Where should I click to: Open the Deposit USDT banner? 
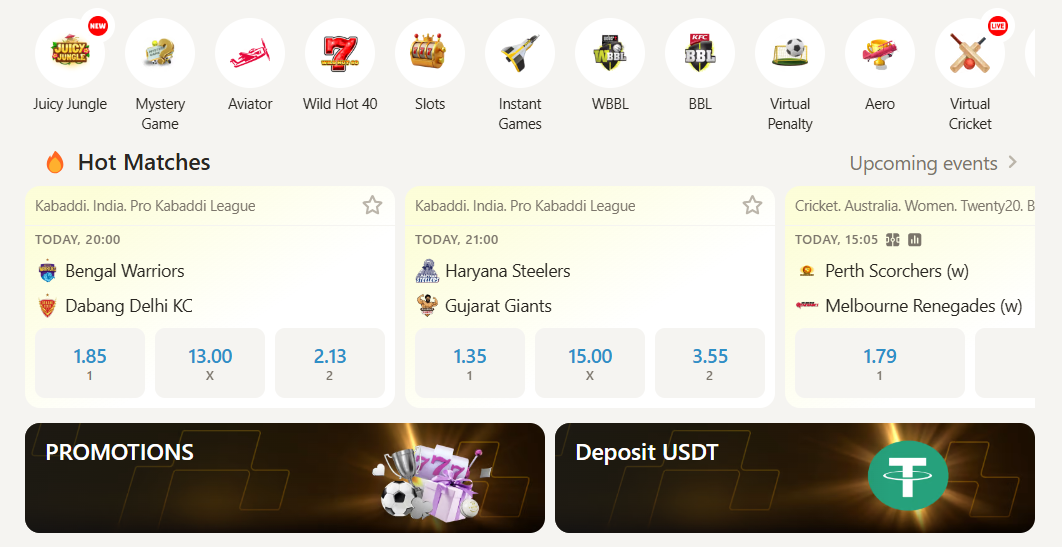coord(795,478)
